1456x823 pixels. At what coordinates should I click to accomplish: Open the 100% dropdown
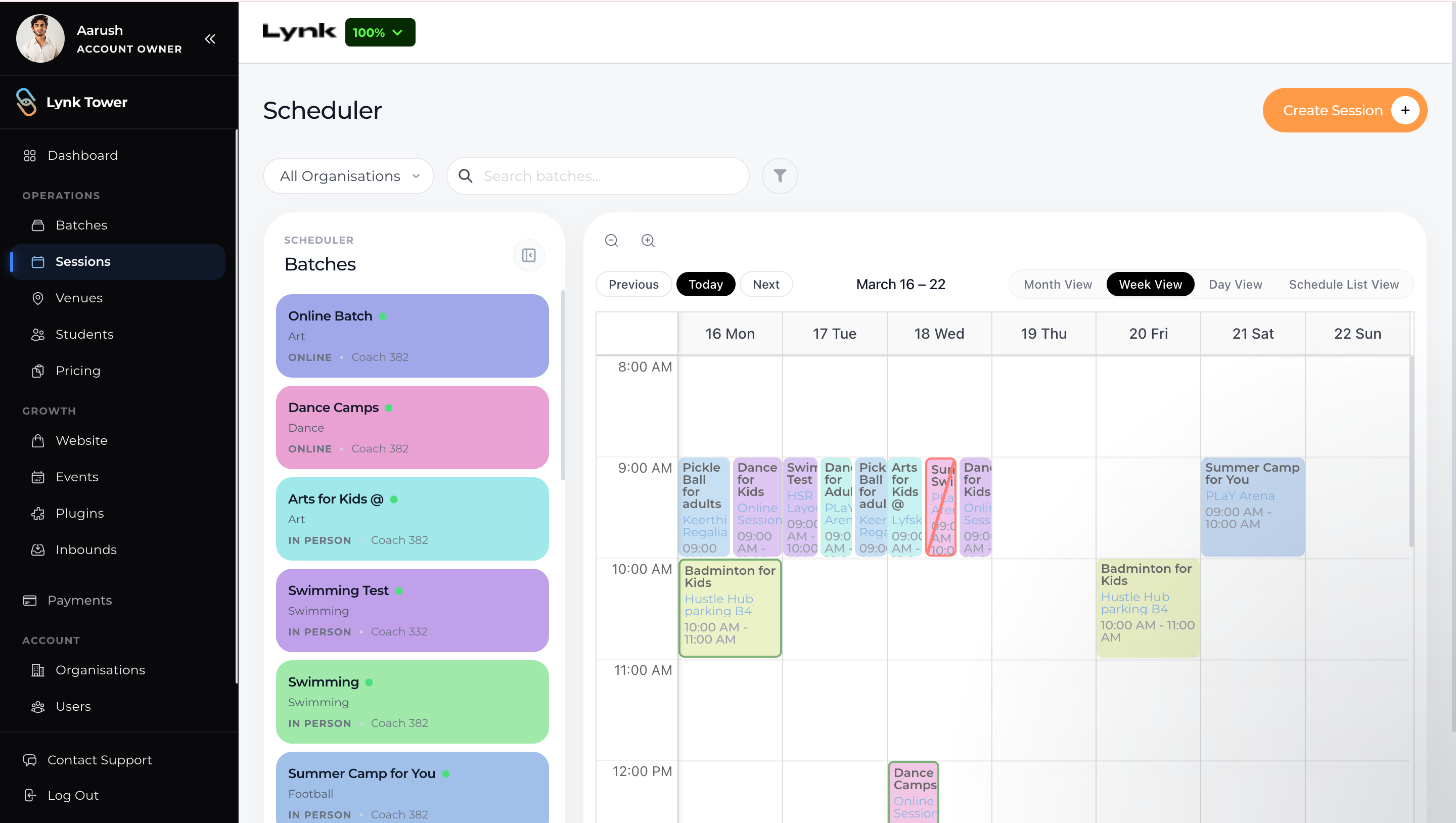(x=380, y=32)
